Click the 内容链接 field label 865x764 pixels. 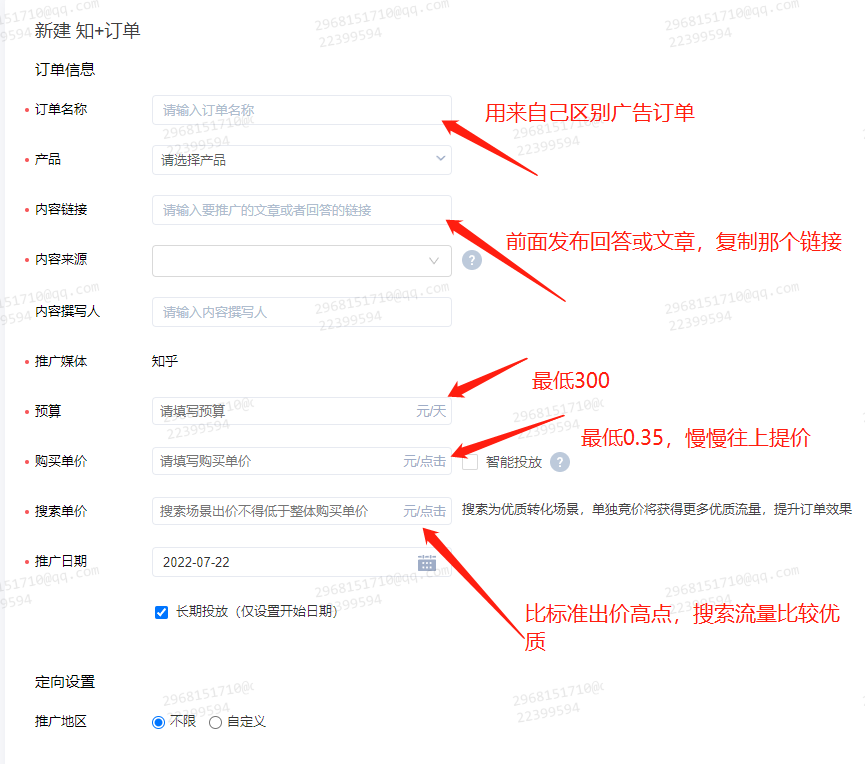point(61,210)
